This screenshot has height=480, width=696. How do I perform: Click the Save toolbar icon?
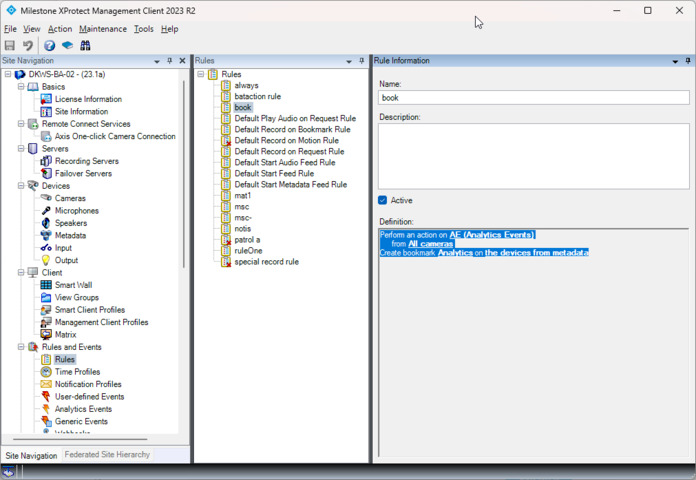click(x=10, y=45)
